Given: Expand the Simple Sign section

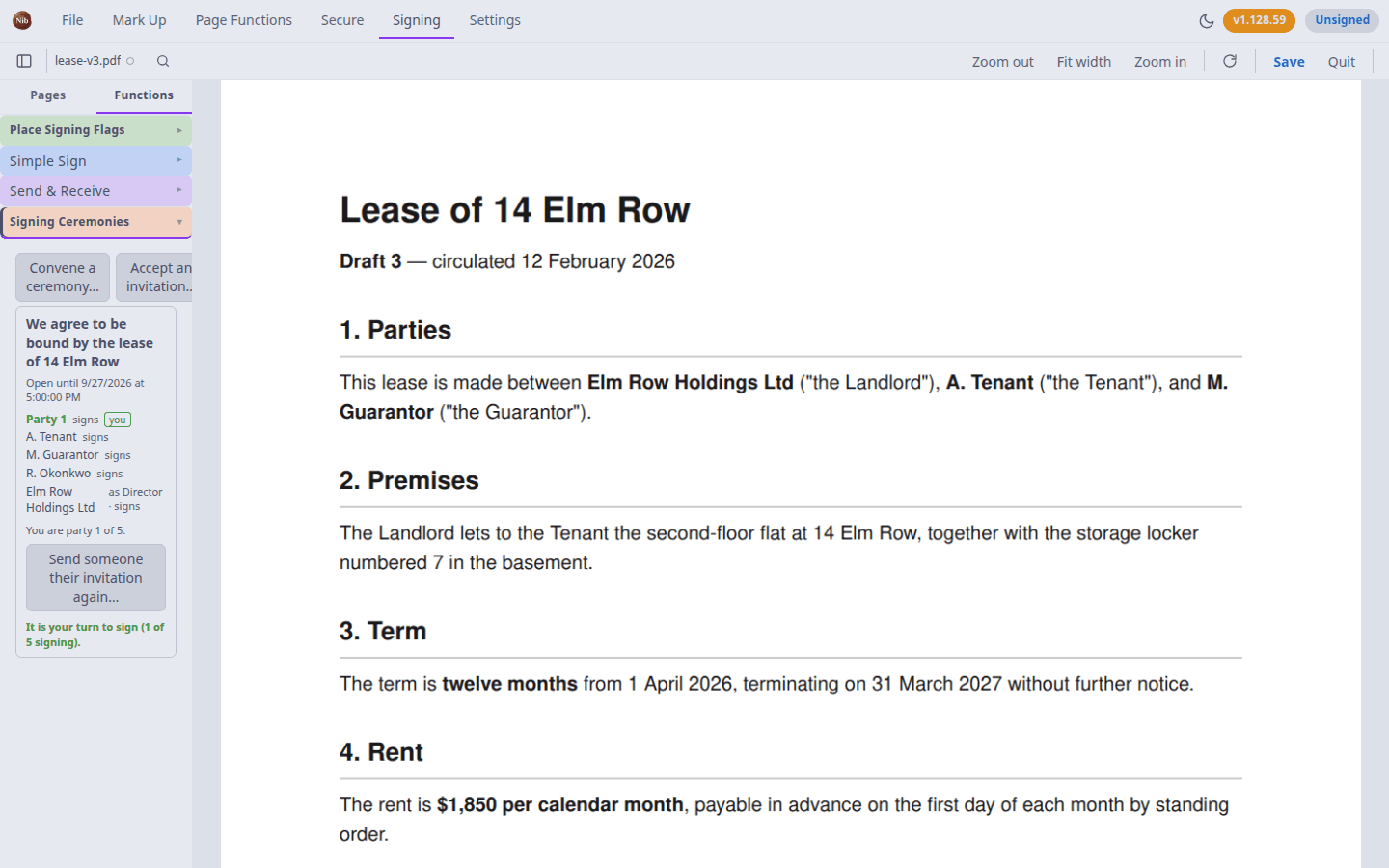Looking at the screenshot, I should pos(95,161).
